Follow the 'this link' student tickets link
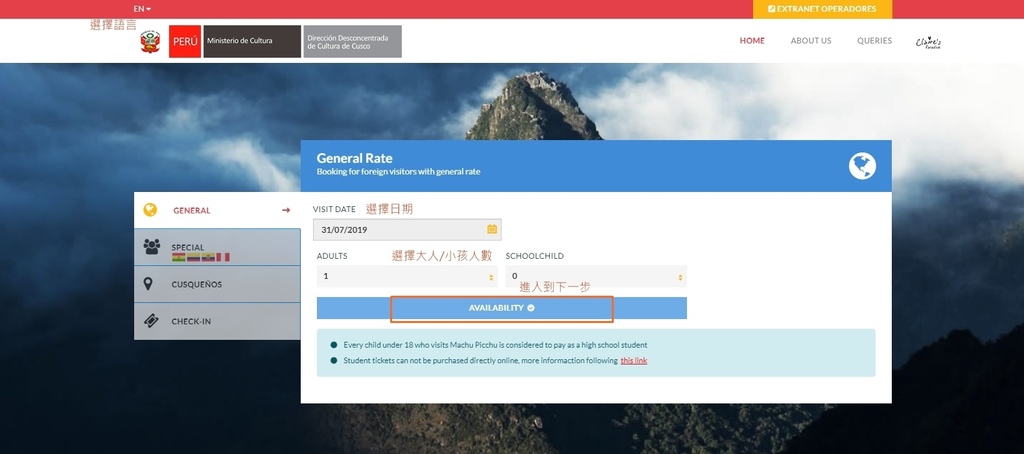Screen dimensions: 1024x454 (633, 360)
